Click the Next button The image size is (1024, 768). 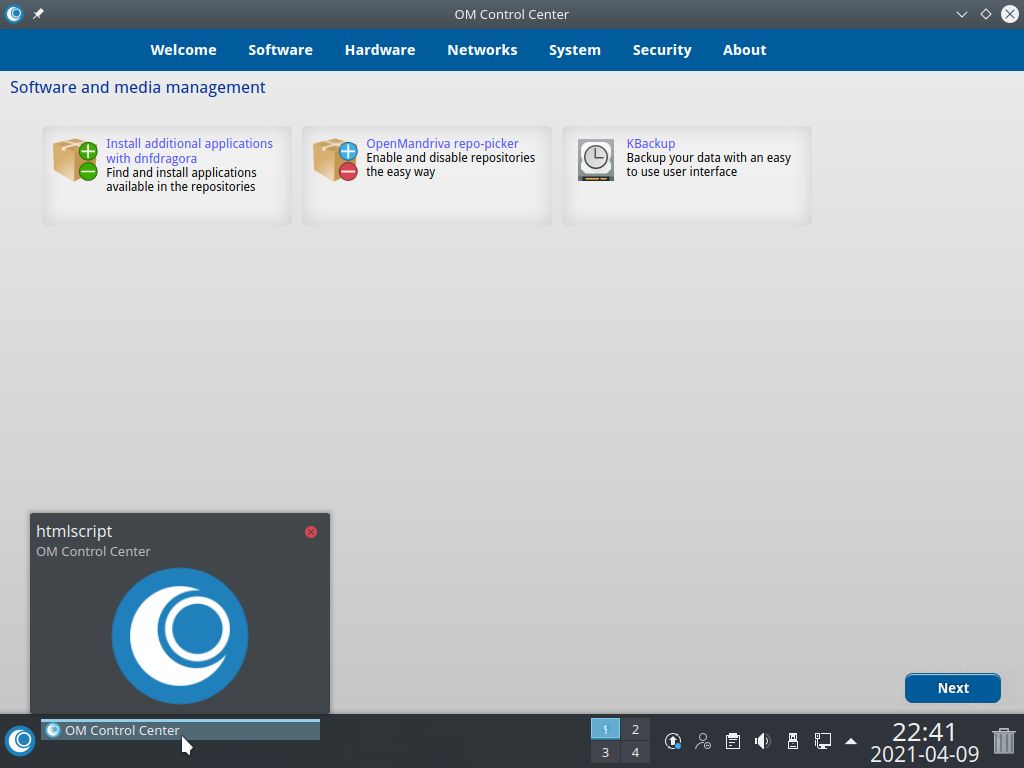point(953,688)
